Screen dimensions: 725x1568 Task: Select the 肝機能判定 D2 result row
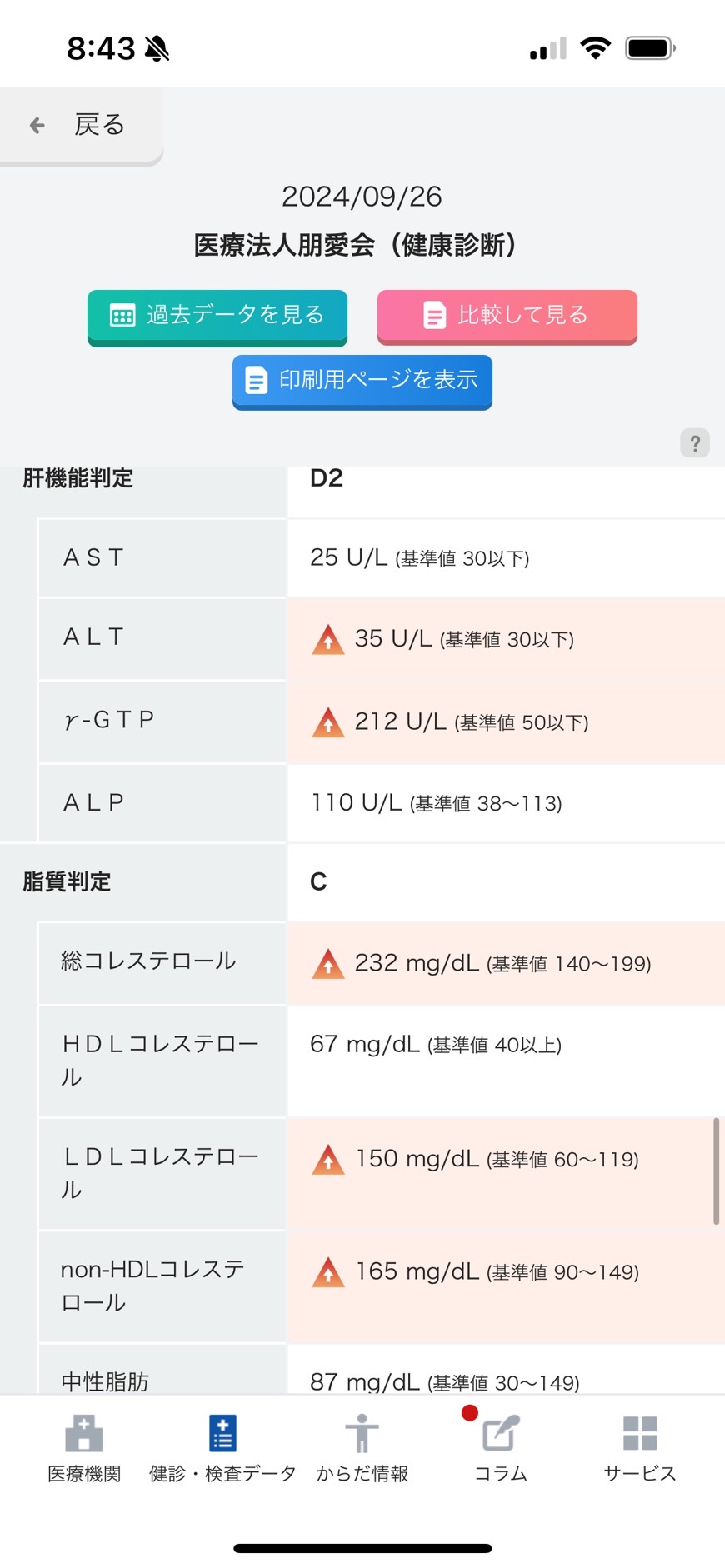pos(362,480)
